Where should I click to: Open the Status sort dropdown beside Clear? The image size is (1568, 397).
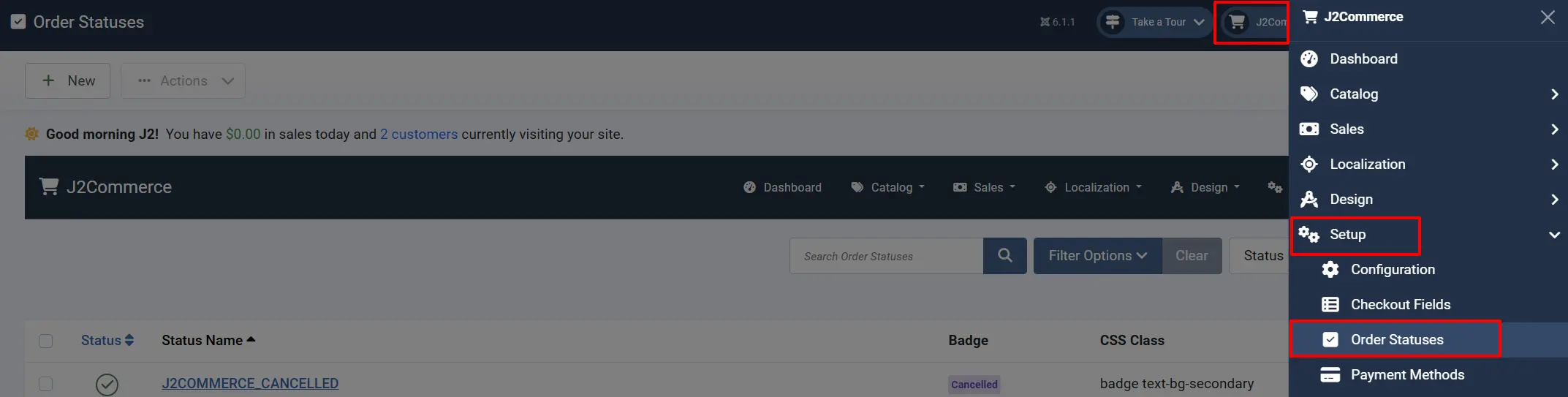(x=1260, y=256)
